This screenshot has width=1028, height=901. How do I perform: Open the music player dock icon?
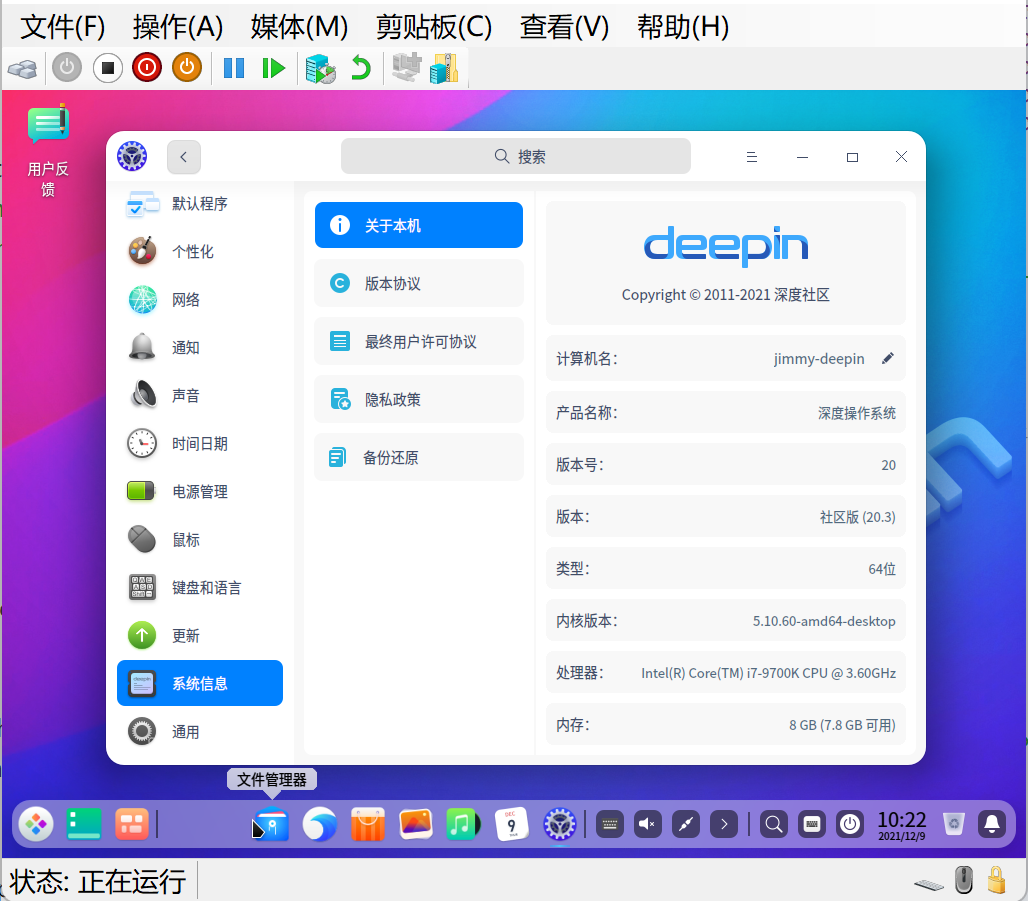pyautogui.click(x=463, y=824)
